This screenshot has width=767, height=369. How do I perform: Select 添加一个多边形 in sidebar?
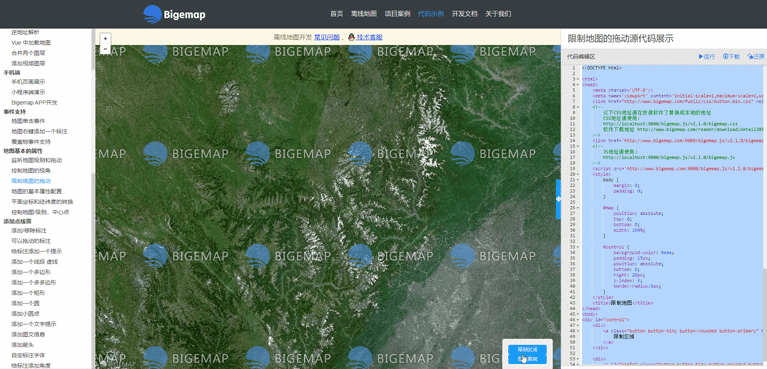tap(31, 272)
